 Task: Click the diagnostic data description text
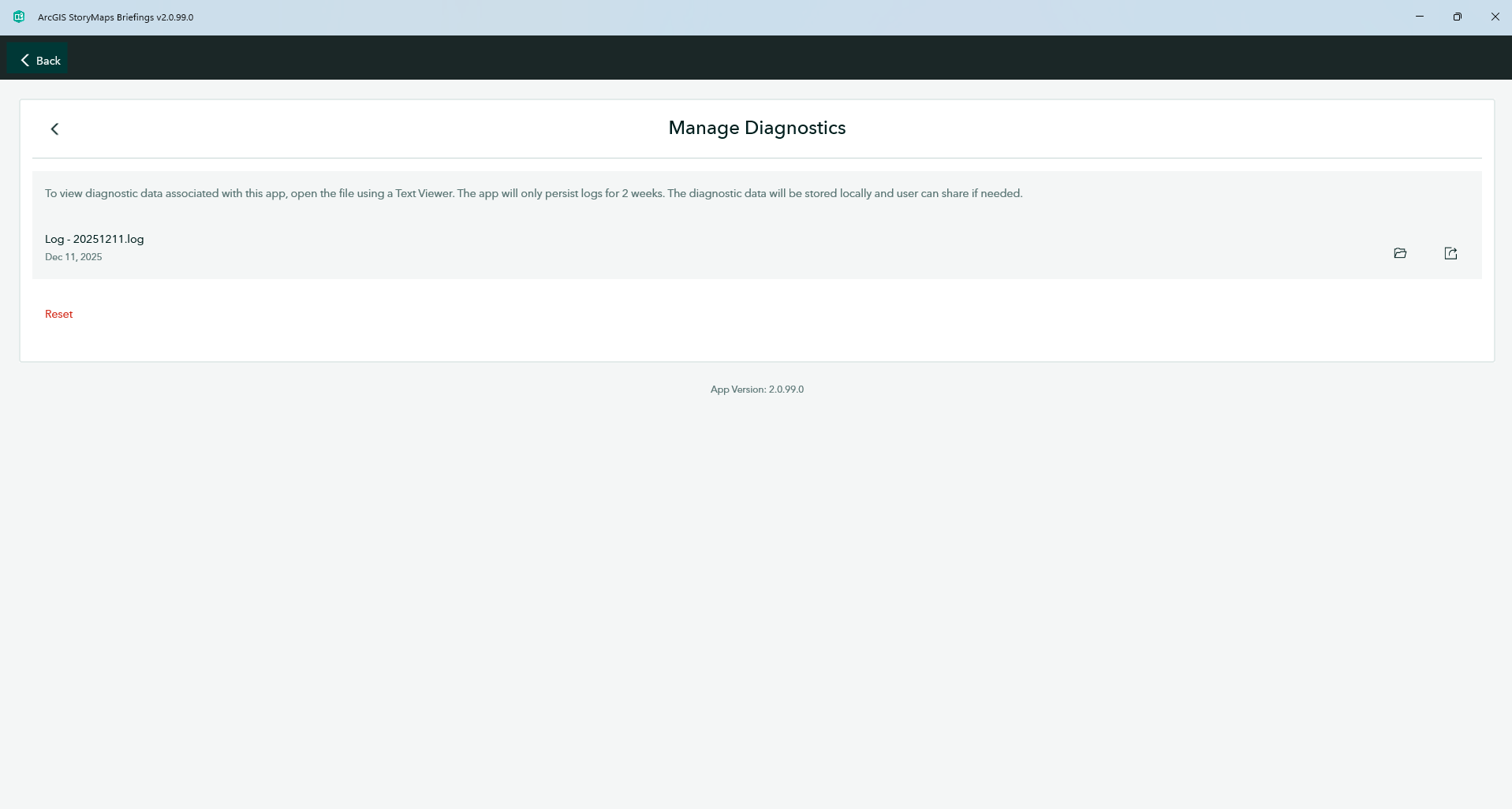[x=533, y=193]
